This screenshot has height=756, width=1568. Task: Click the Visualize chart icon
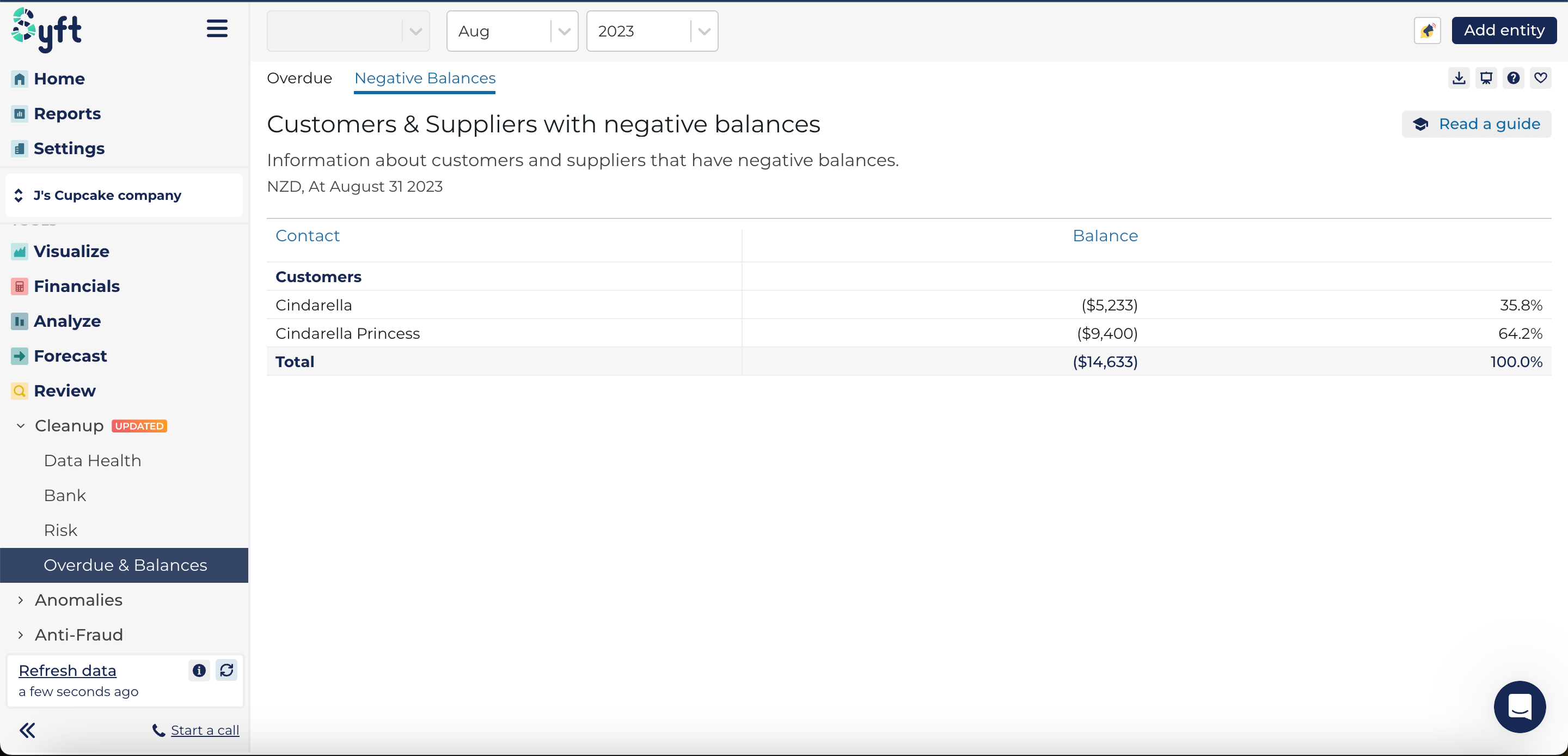pyautogui.click(x=19, y=251)
